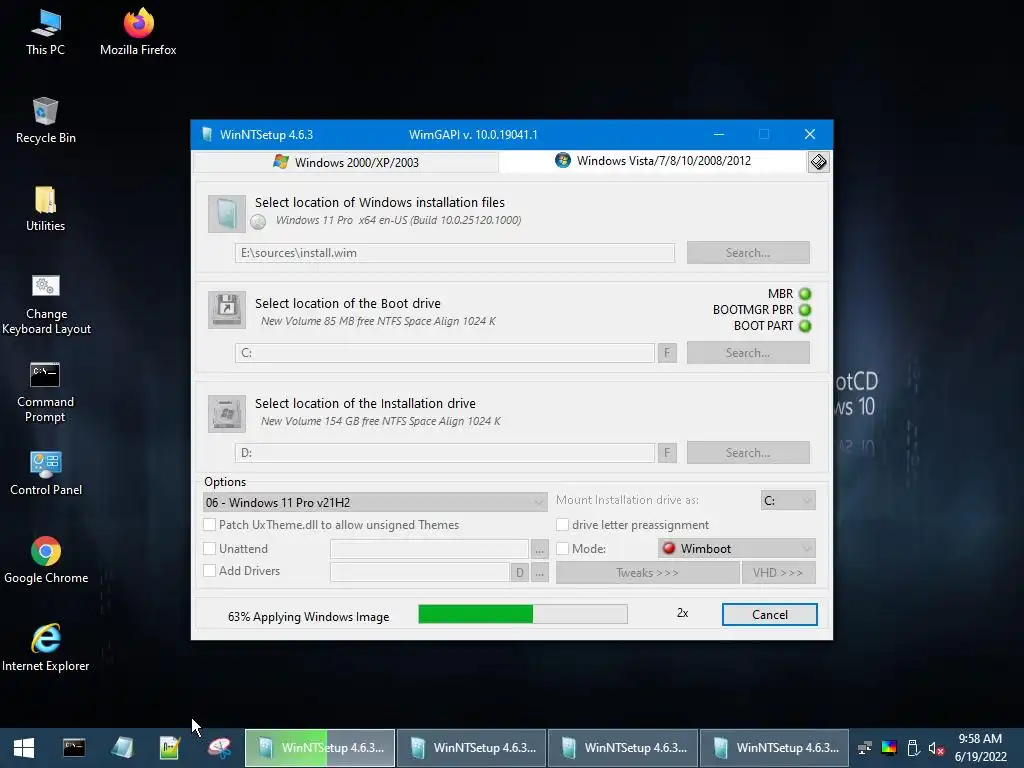Click F button beside Installation drive path
The image size is (1024, 768).
click(667, 453)
